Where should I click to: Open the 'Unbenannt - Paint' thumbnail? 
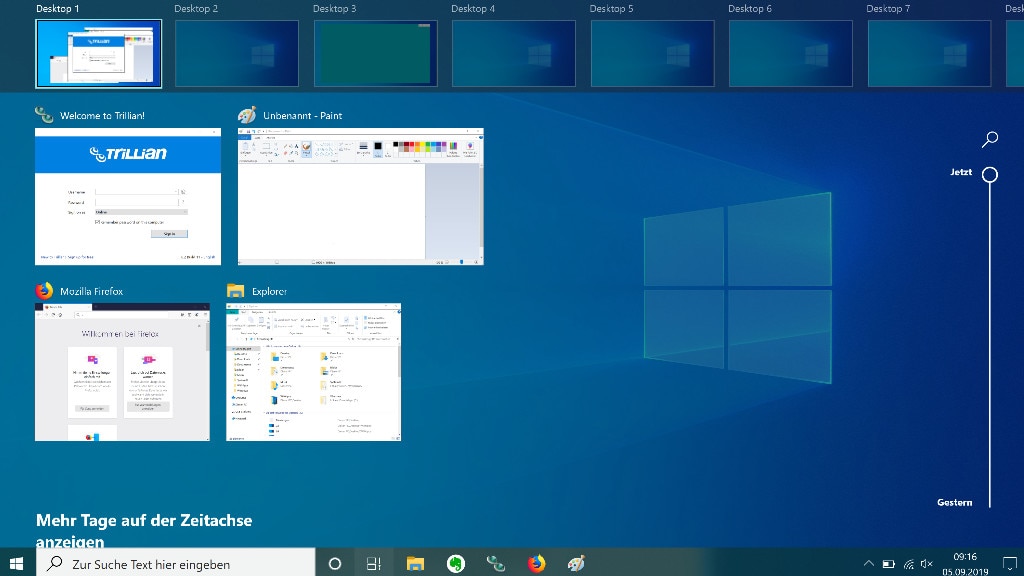coord(360,196)
